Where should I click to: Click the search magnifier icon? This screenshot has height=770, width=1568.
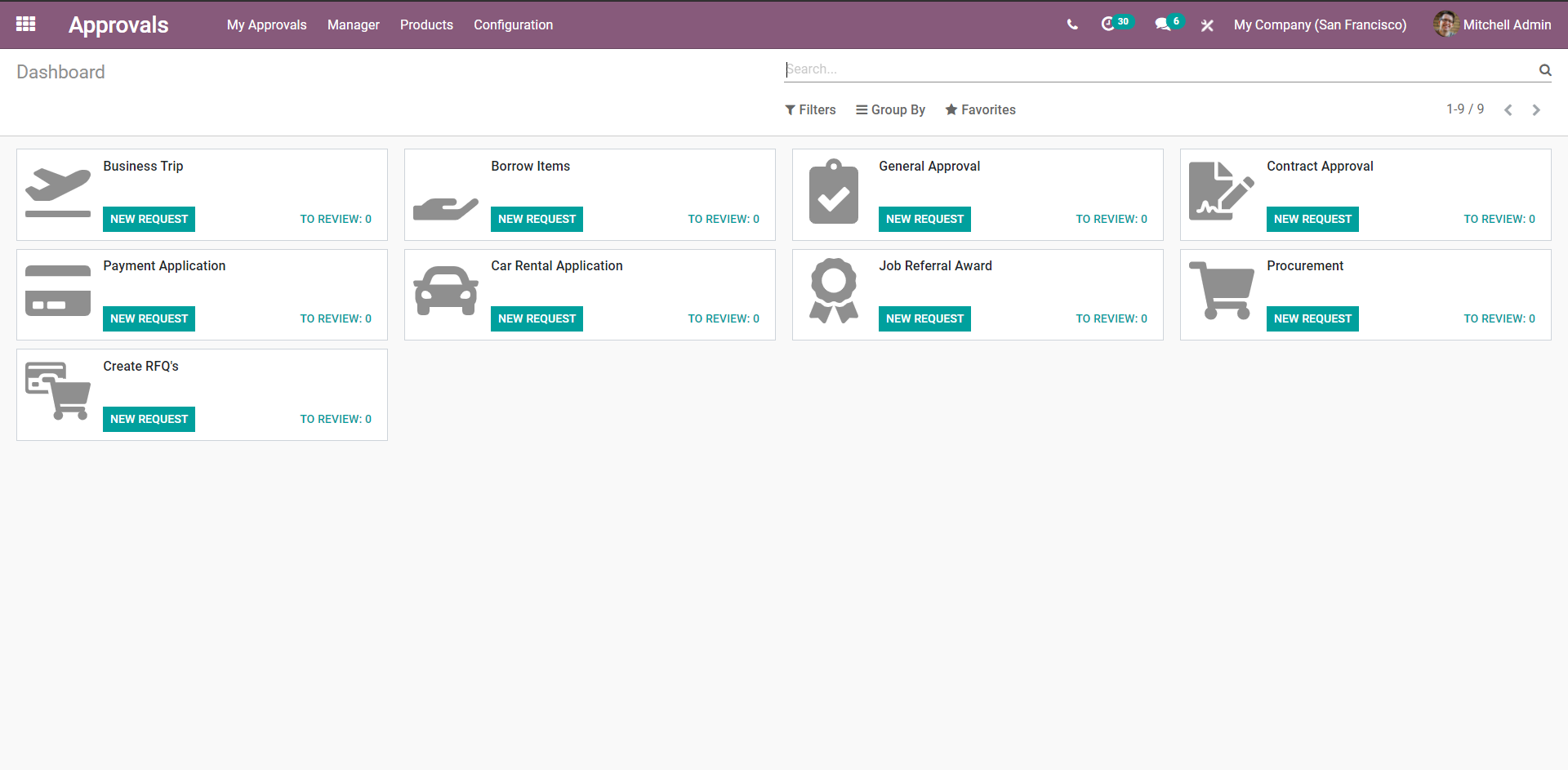1545,70
